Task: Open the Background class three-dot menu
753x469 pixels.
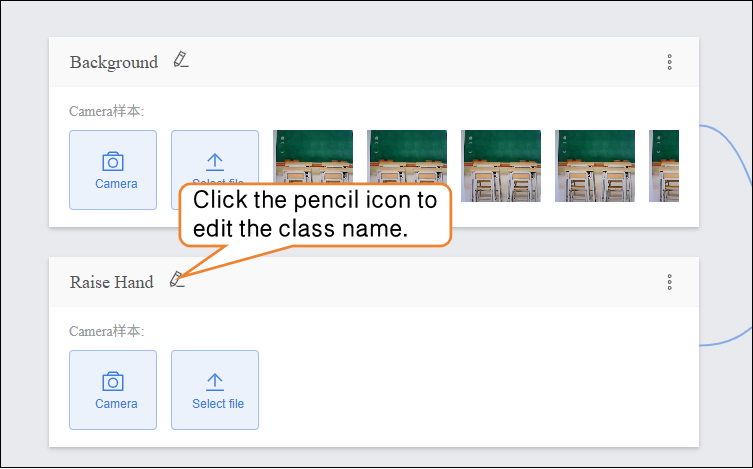Action: pyautogui.click(x=669, y=62)
